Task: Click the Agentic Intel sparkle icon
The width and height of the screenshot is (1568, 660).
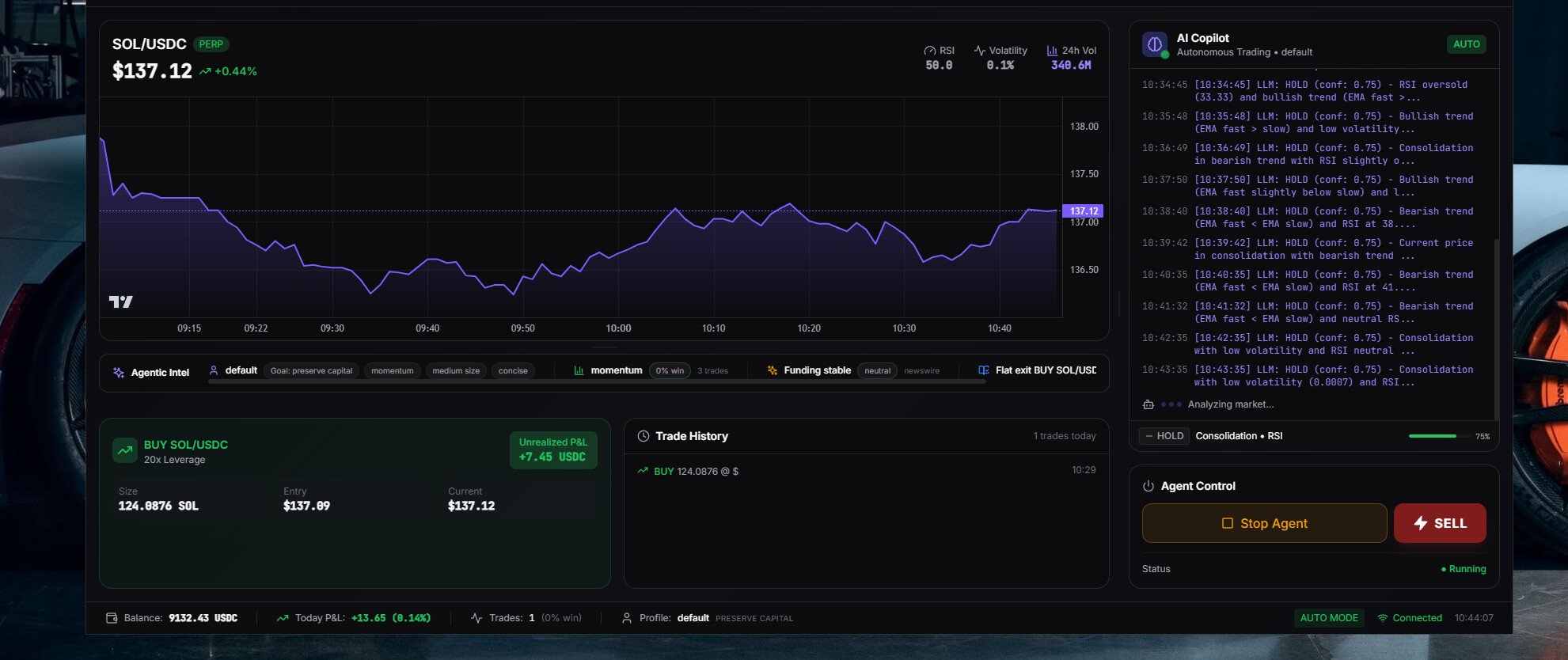Action: coord(119,373)
